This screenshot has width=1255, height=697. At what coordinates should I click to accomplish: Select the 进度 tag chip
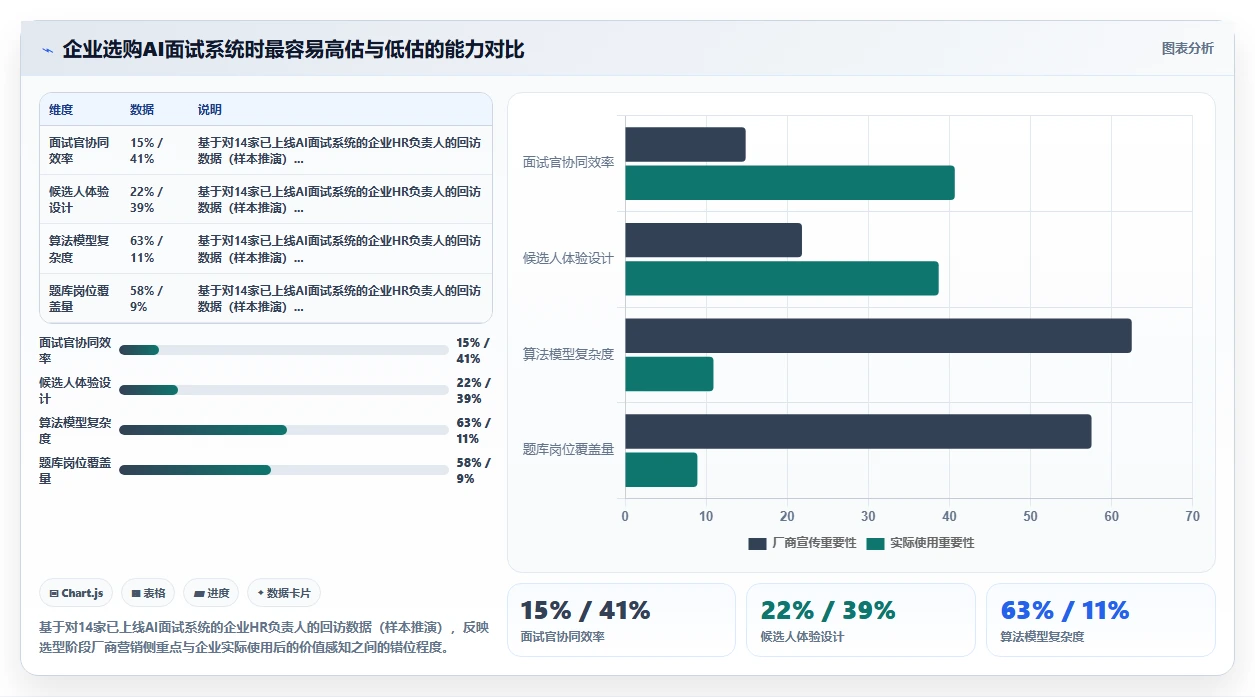click(x=211, y=593)
